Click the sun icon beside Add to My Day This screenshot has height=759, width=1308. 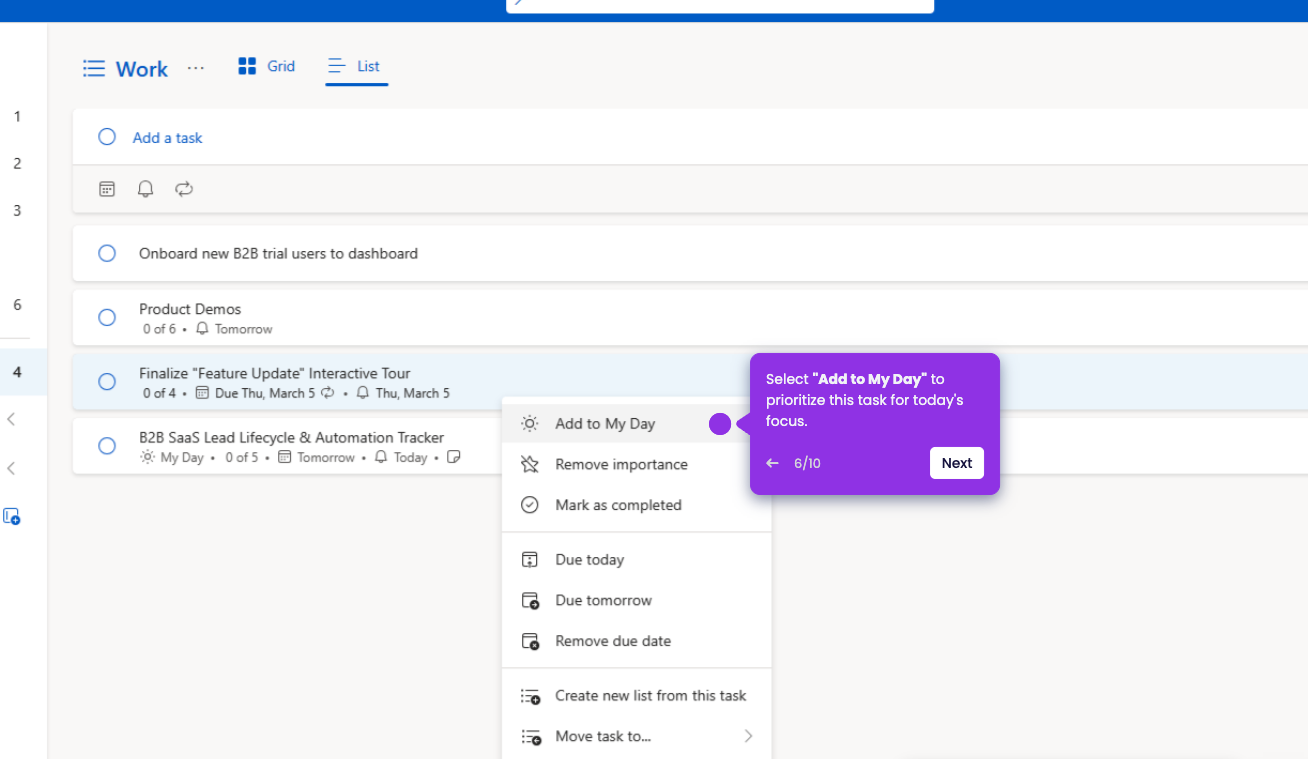[530, 424]
